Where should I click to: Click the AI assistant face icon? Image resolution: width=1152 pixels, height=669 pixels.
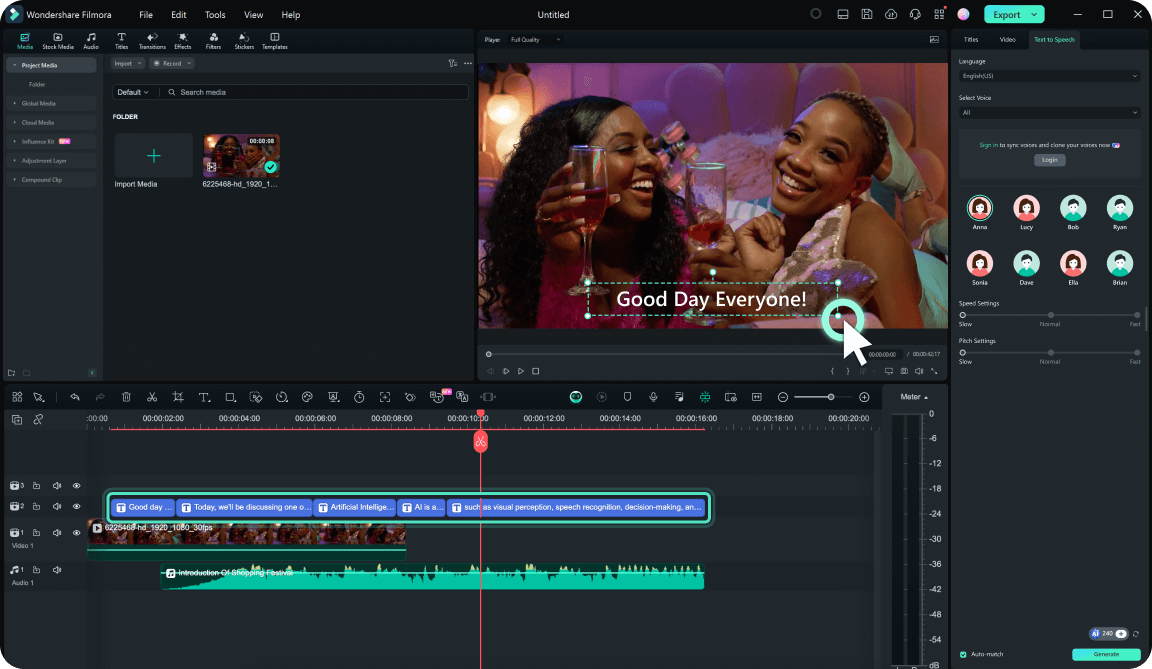[x=576, y=397]
